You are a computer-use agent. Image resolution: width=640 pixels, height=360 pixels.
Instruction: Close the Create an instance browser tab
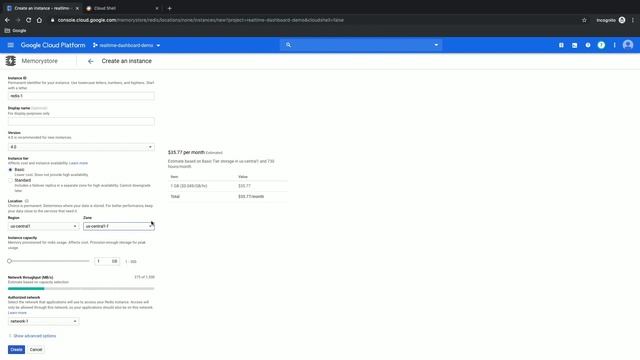pos(77,8)
